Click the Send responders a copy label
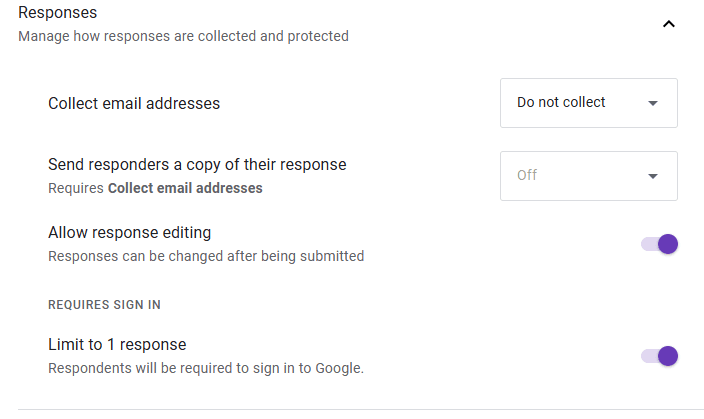Screen dimensions: 704x419 click(197, 164)
